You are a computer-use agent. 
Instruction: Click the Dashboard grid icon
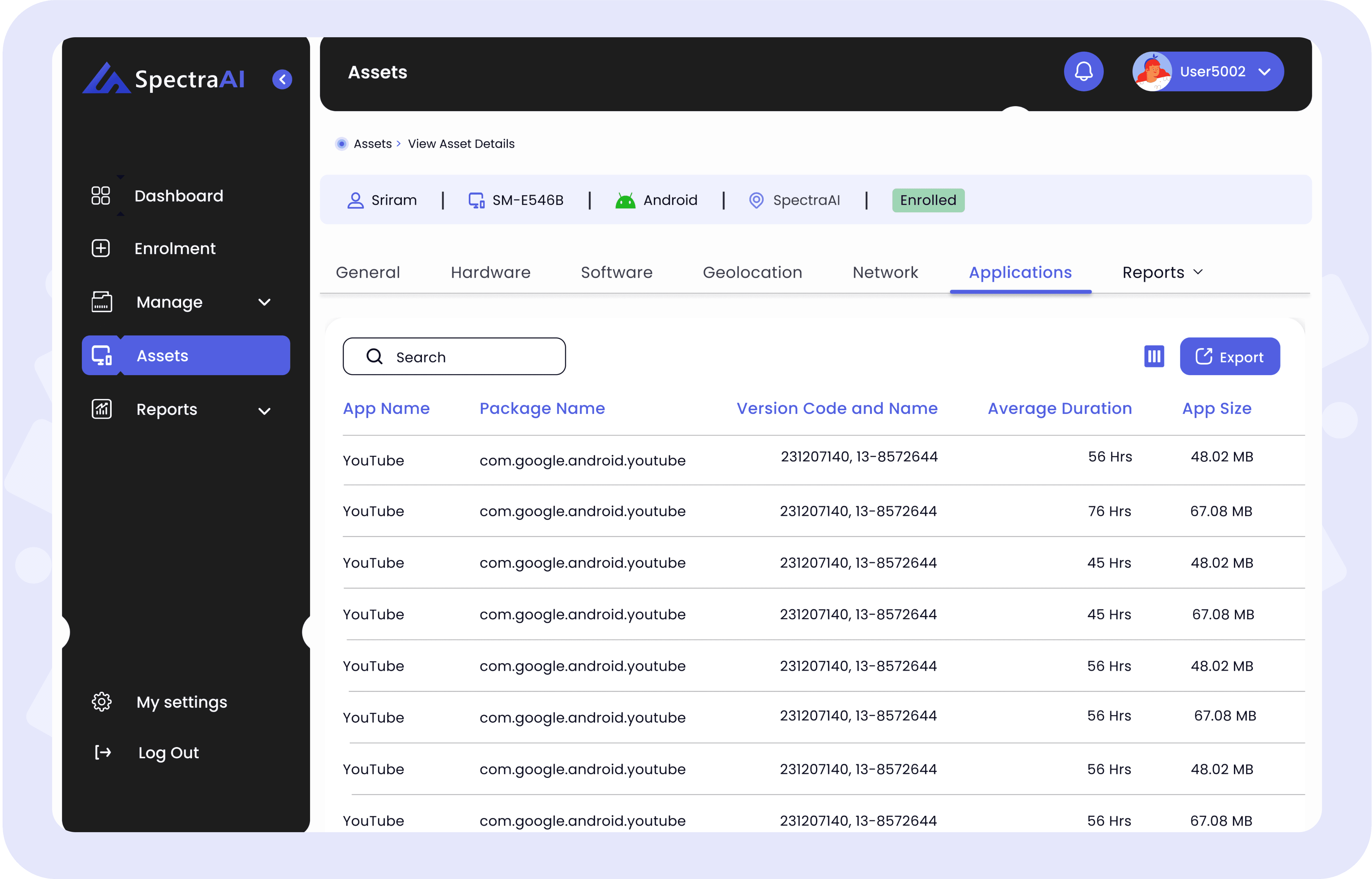click(x=101, y=196)
